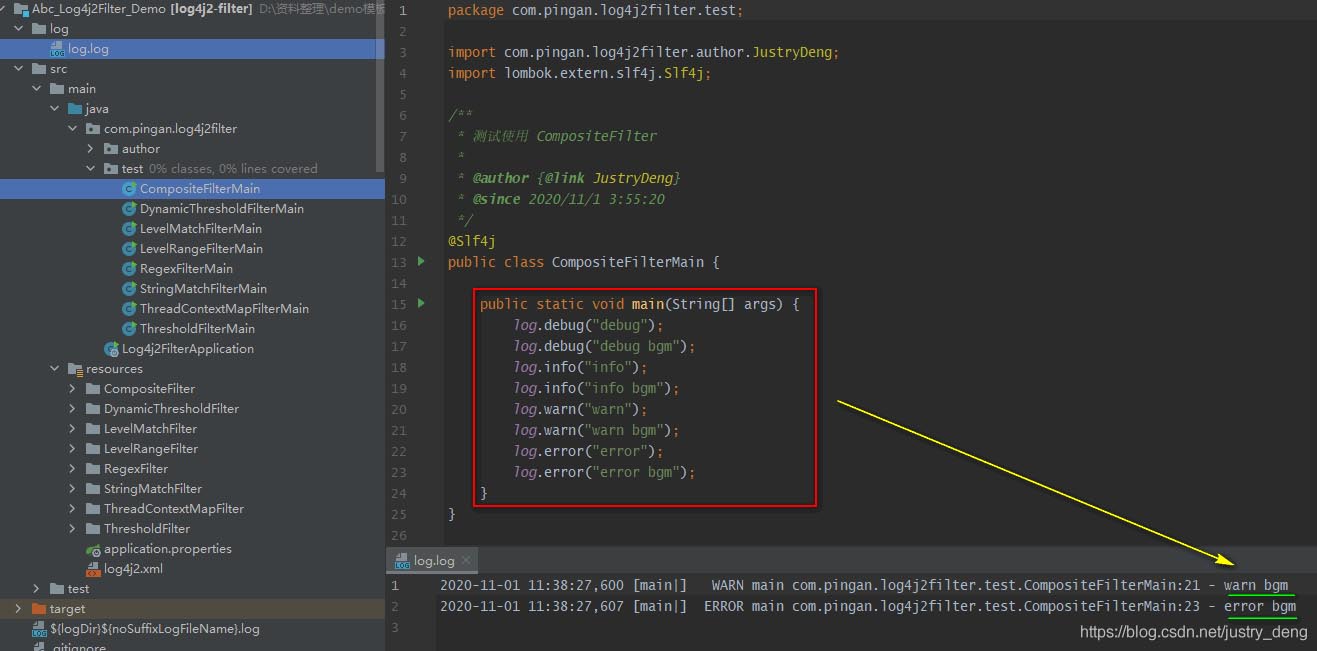
Task: Collapse the main folder node
Action: (37, 89)
